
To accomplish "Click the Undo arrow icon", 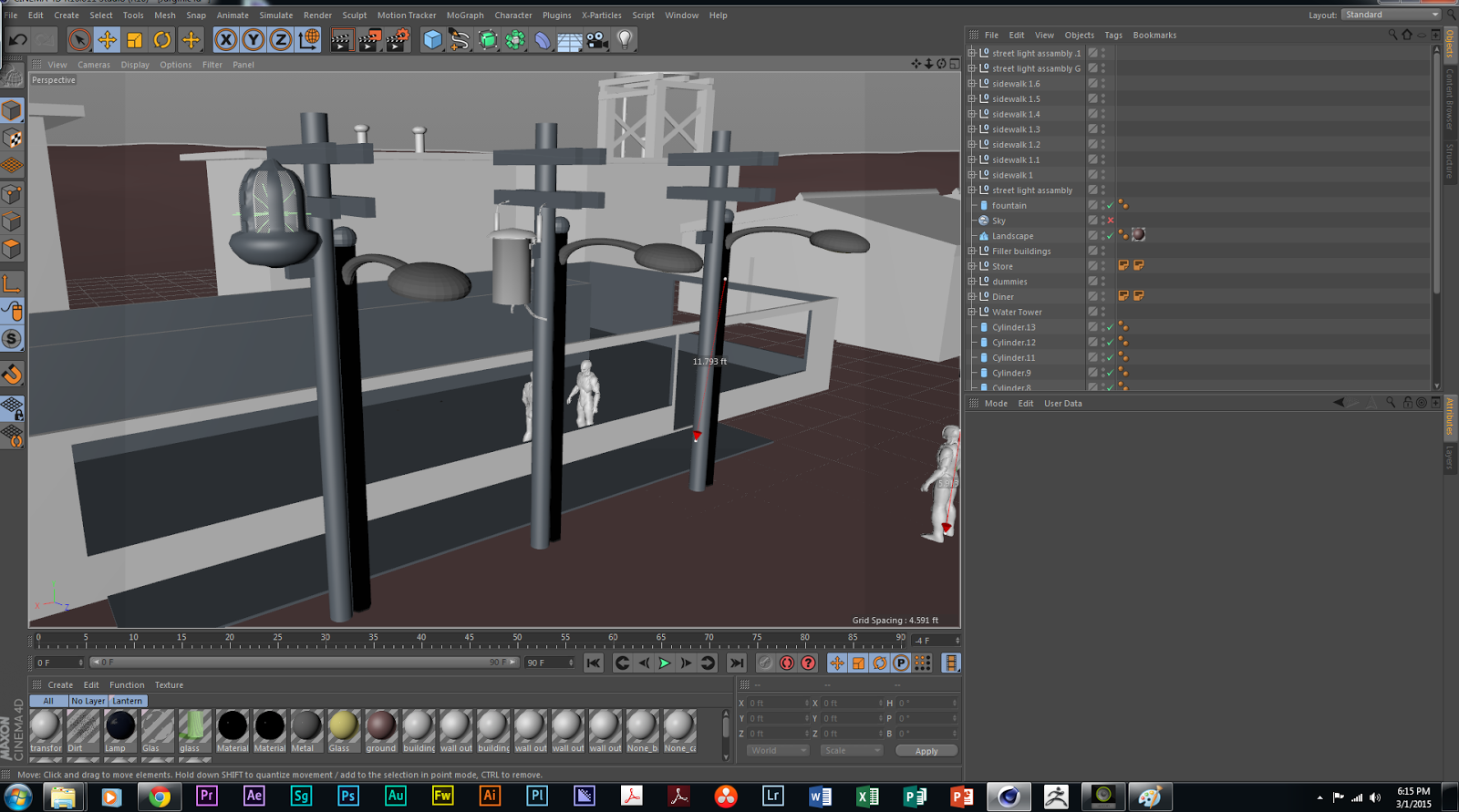I will point(17,39).
